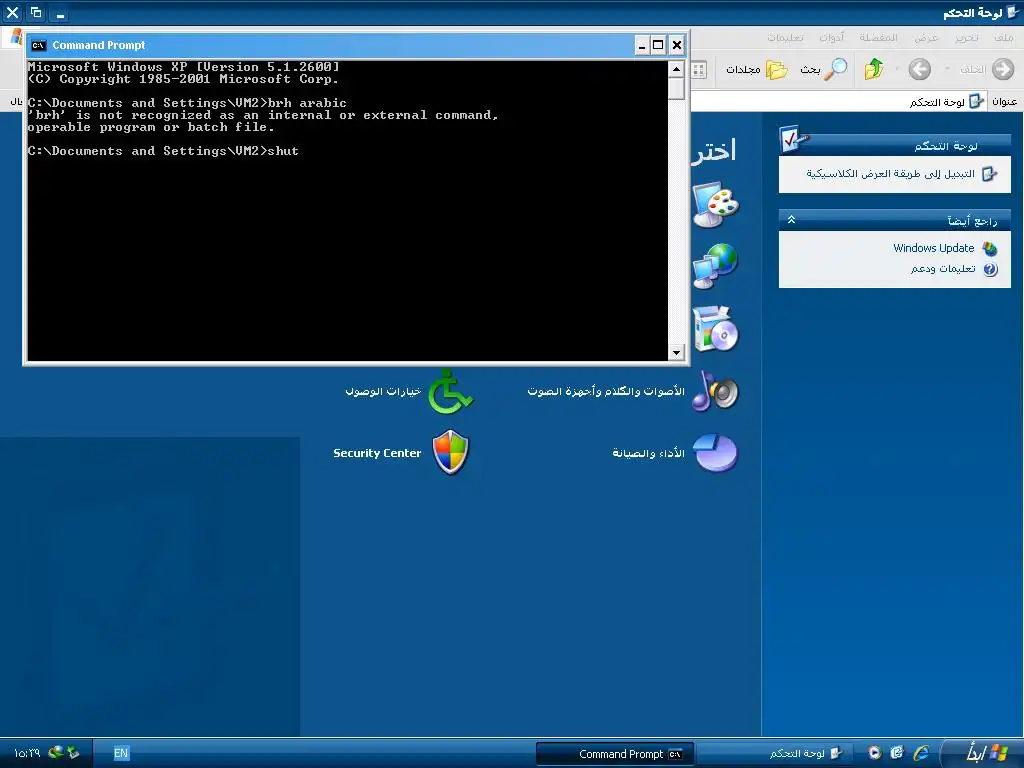
Task: Open the أدوات Tools menu
Action: 831,38
